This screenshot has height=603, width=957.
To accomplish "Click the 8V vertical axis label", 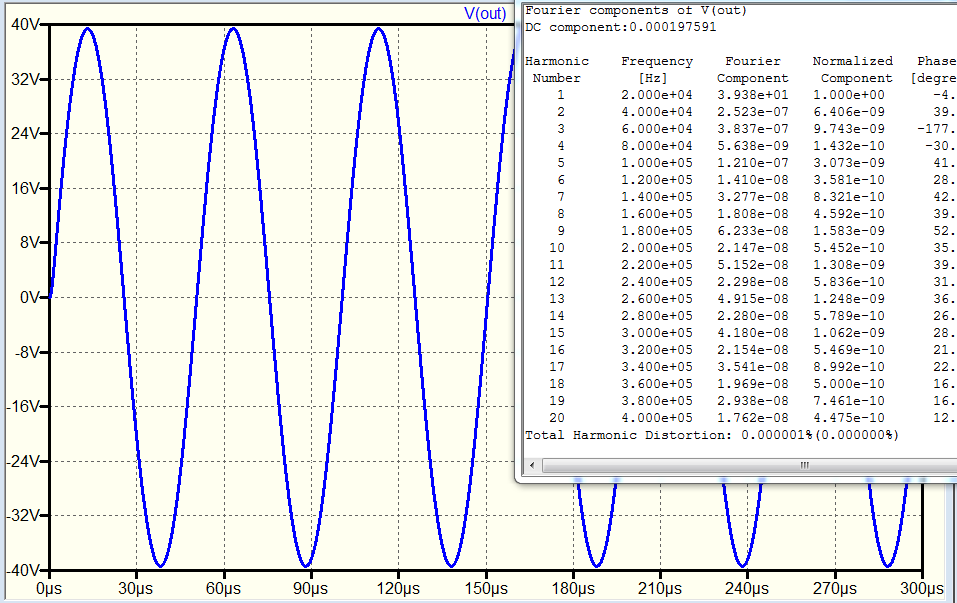I will click(x=29, y=243).
